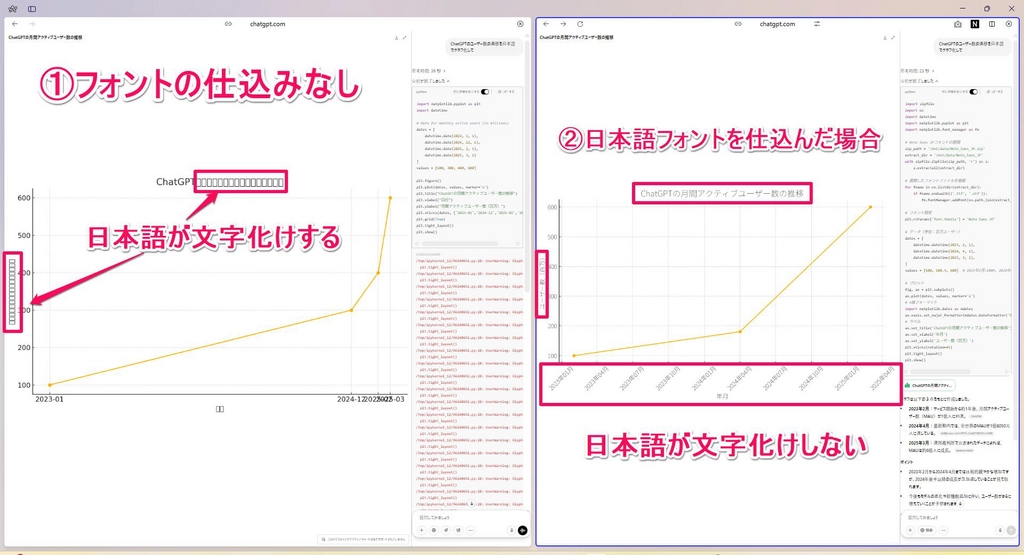Open the Notion extension icon
Screen dimensions: 1024x555
pyautogui.click(x=974, y=24)
